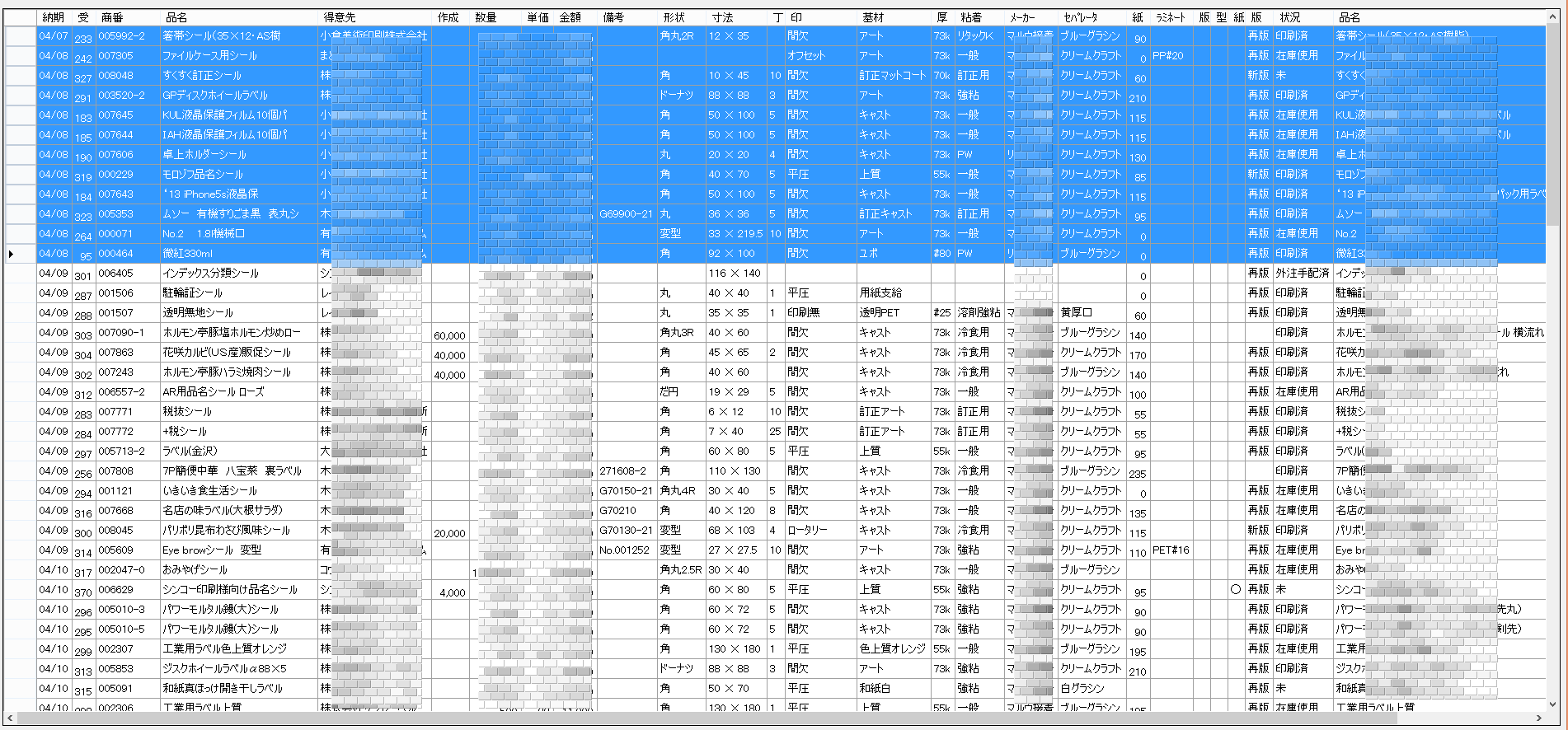Click the PET#16 laminate cell

pyautogui.click(x=1171, y=550)
